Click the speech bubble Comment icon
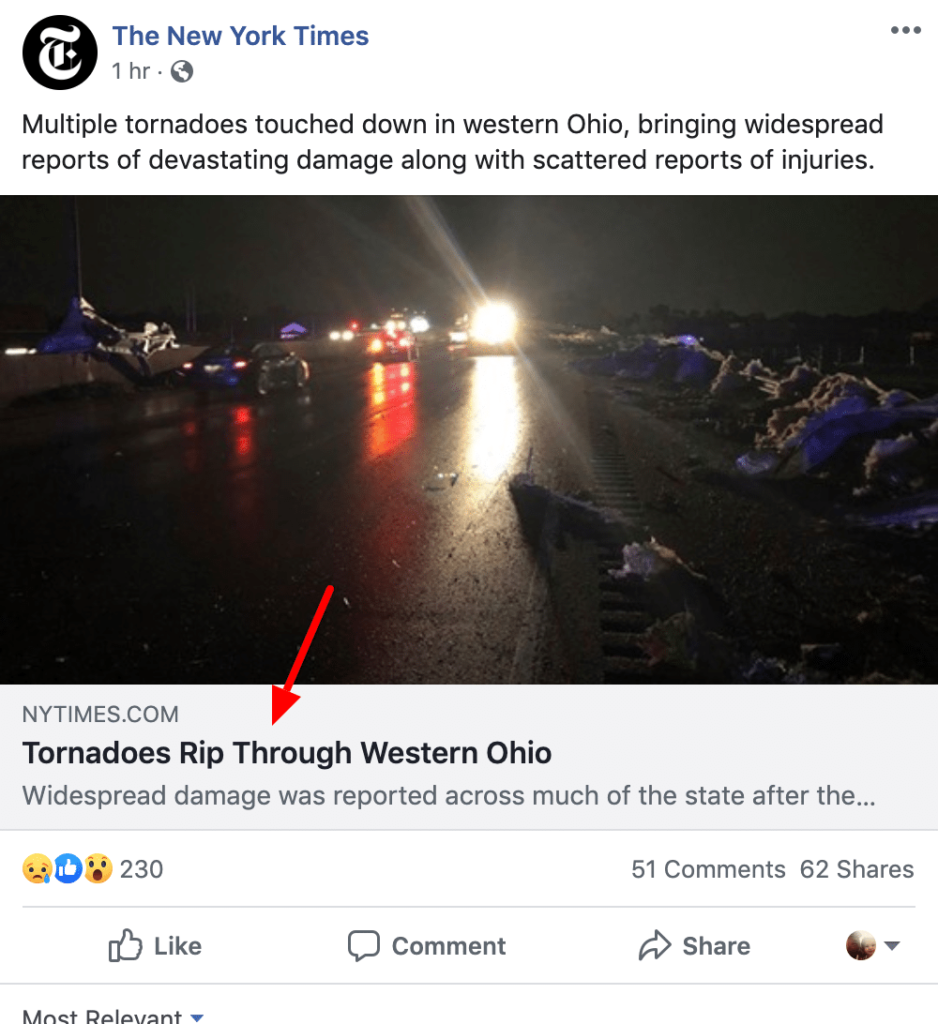The height and width of the screenshot is (1024, 938). click(363, 946)
